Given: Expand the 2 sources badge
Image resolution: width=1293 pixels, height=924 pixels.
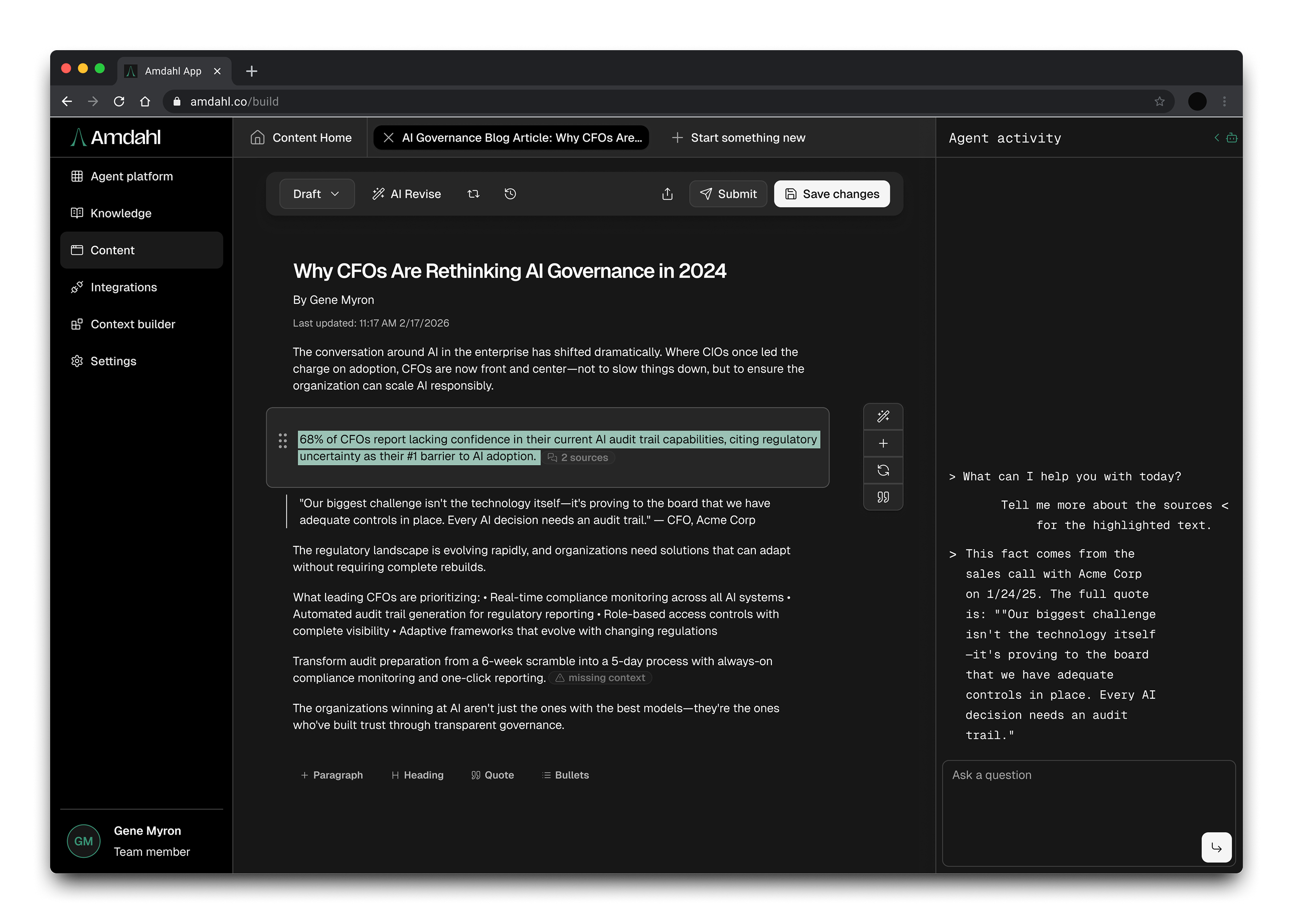Looking at the screenshot, I should click(x=578, y=457).
